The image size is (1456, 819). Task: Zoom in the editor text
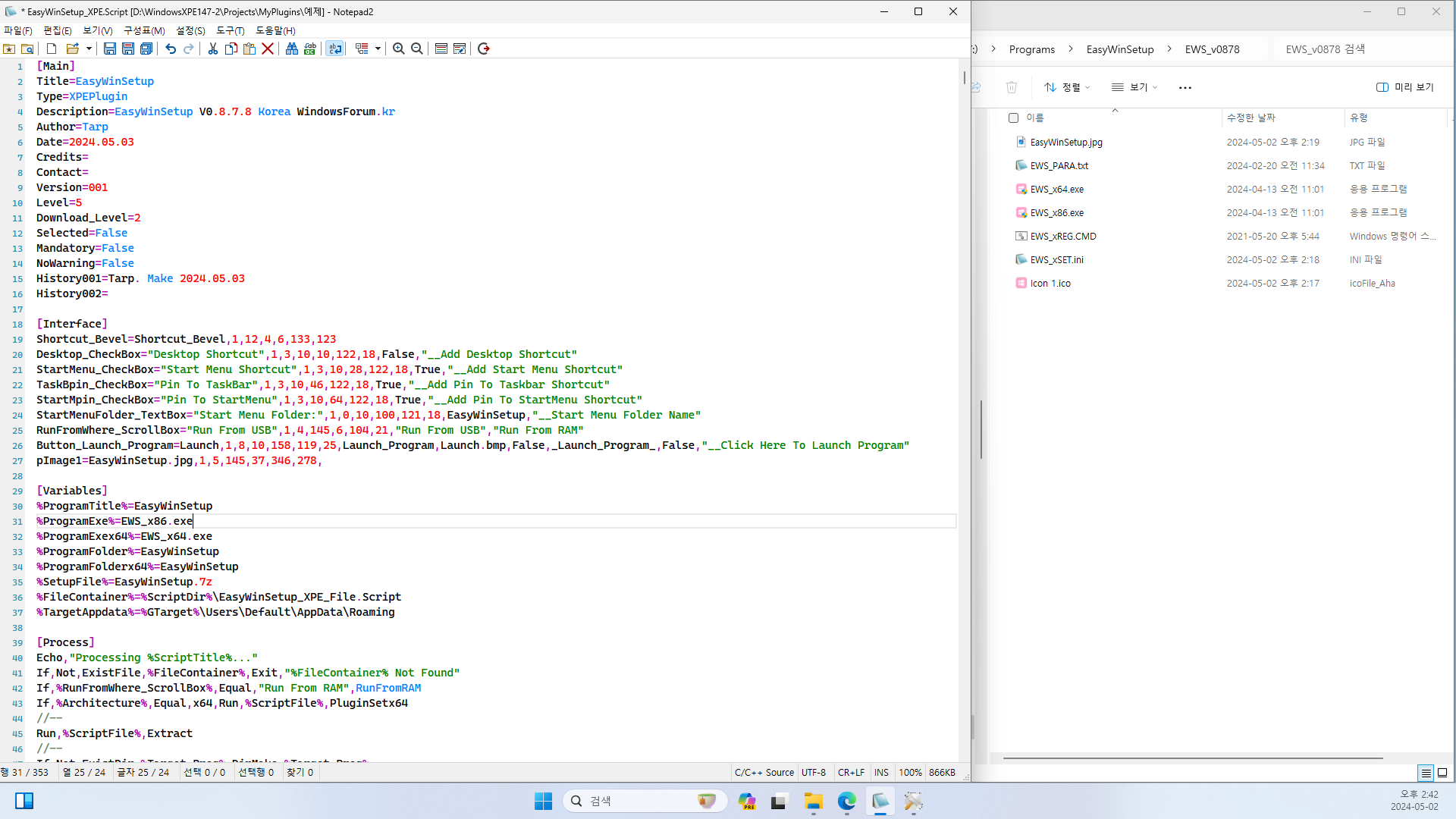pos(398,49)
